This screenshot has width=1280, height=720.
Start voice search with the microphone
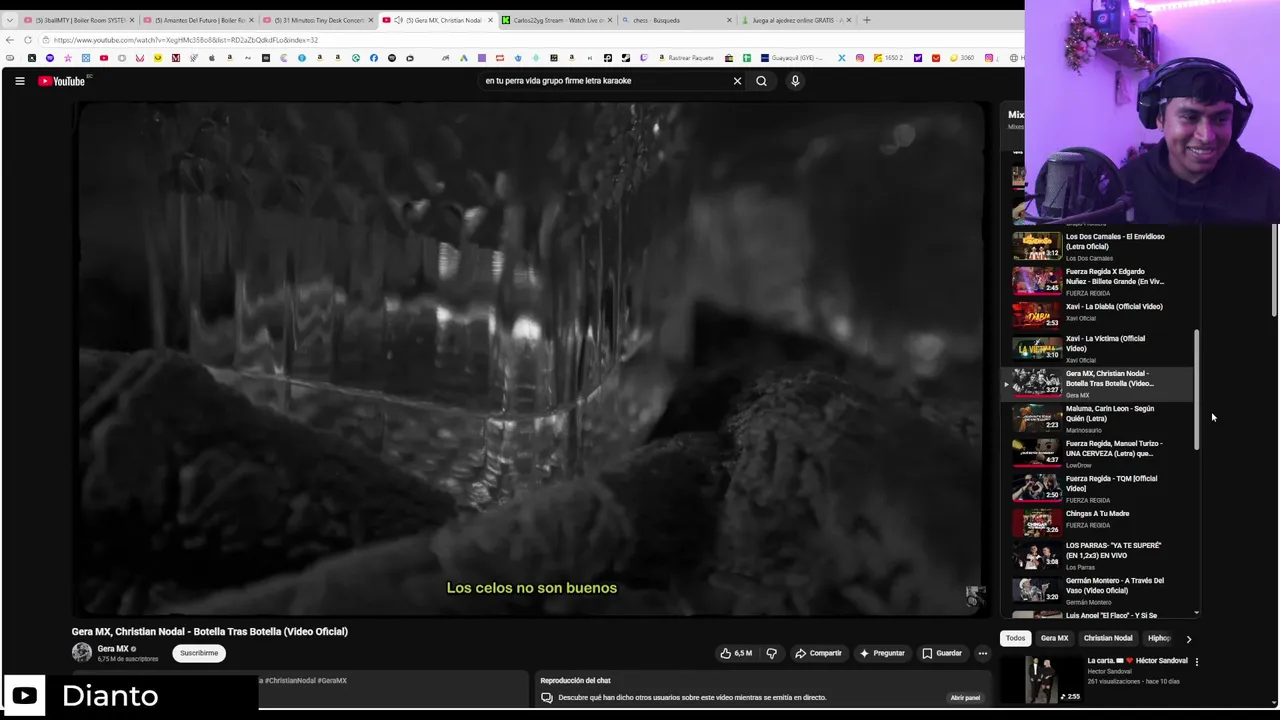pyautogui.click(x=795, y=81)
